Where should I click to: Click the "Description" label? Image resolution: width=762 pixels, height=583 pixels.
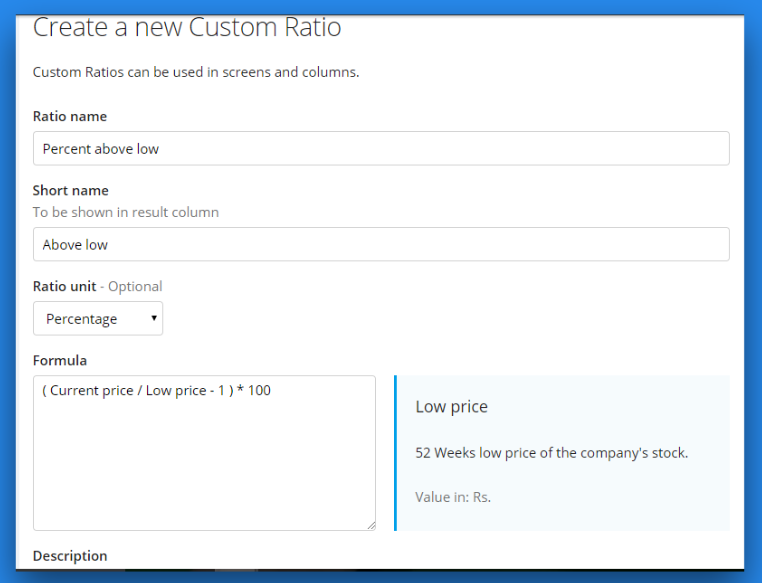pos(70,555)
